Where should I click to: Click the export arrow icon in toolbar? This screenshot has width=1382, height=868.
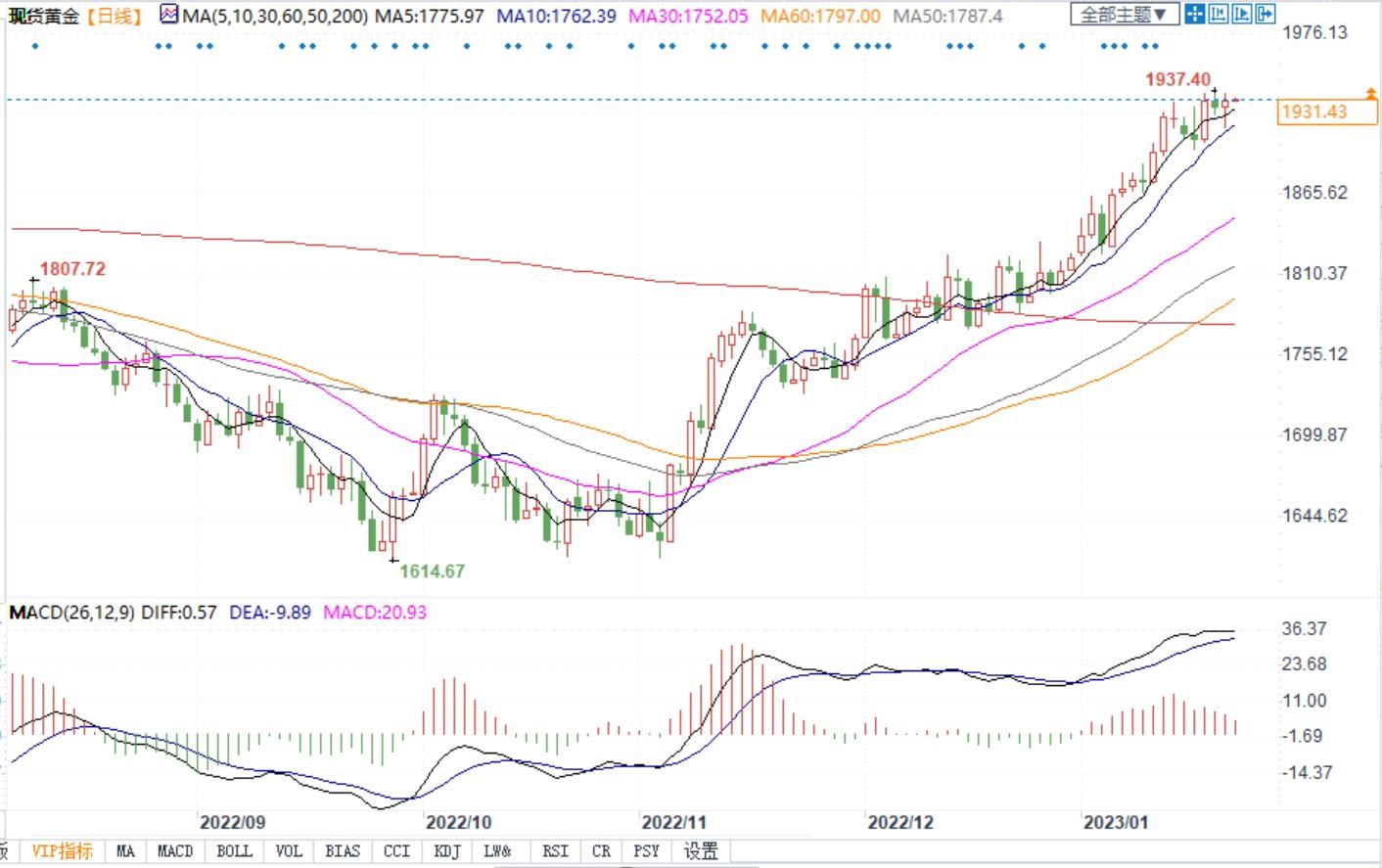coord(1266,14)
